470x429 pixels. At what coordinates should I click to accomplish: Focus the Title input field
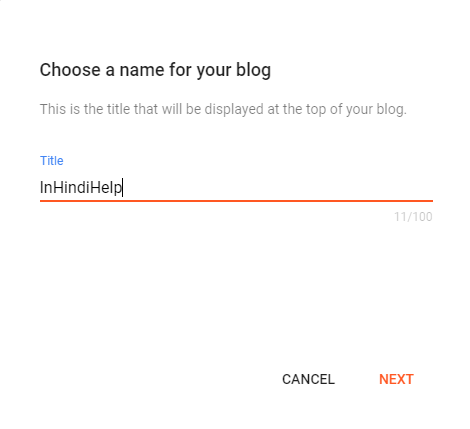pos(236,187)
